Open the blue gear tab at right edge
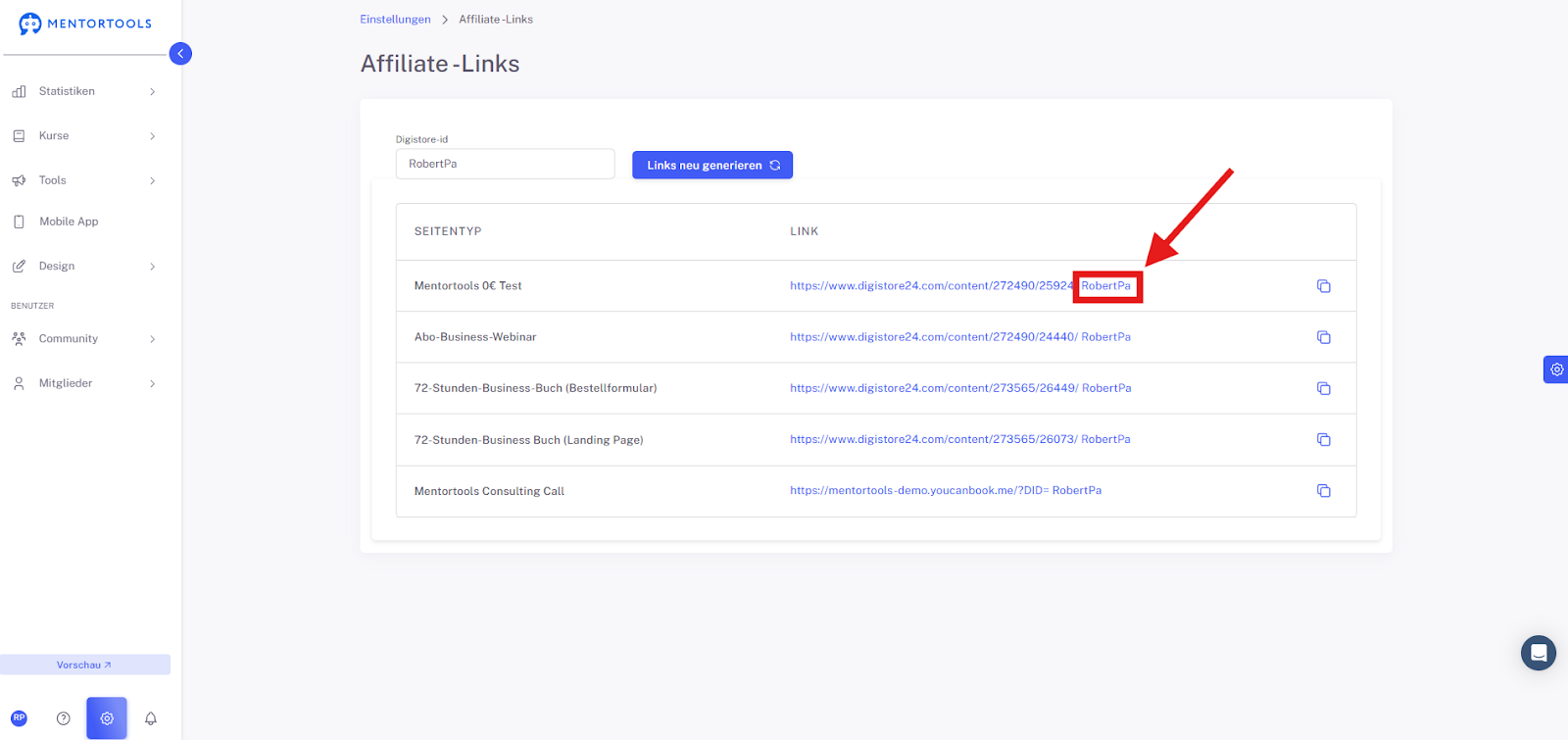 1556,370
